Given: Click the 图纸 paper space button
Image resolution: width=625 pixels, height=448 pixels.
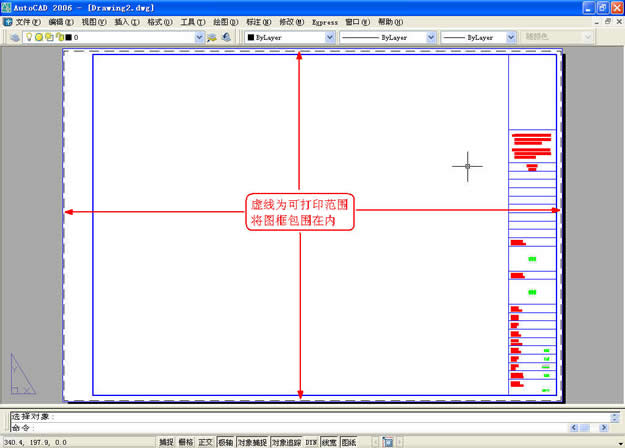Looking at the screenshot, I should pyautogui.click(x=349, y=442).
